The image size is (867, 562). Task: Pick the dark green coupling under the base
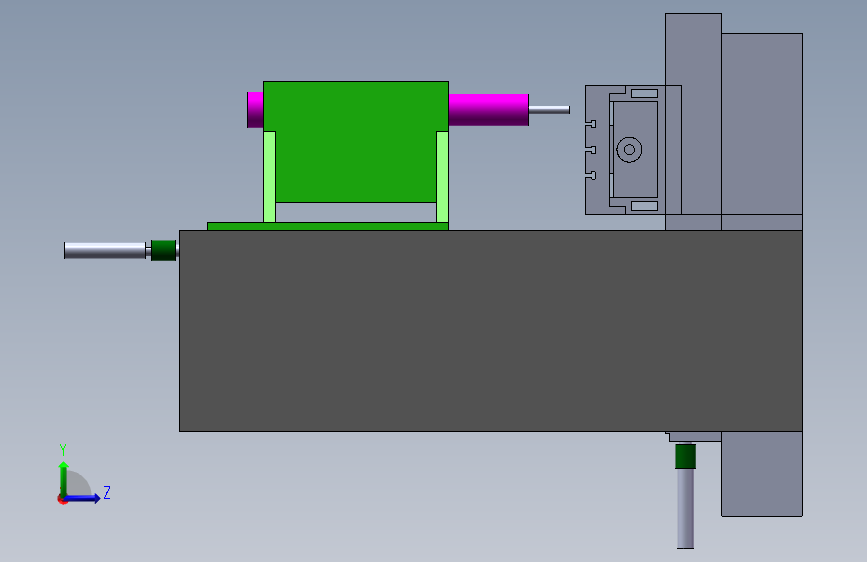coord(686,456)
